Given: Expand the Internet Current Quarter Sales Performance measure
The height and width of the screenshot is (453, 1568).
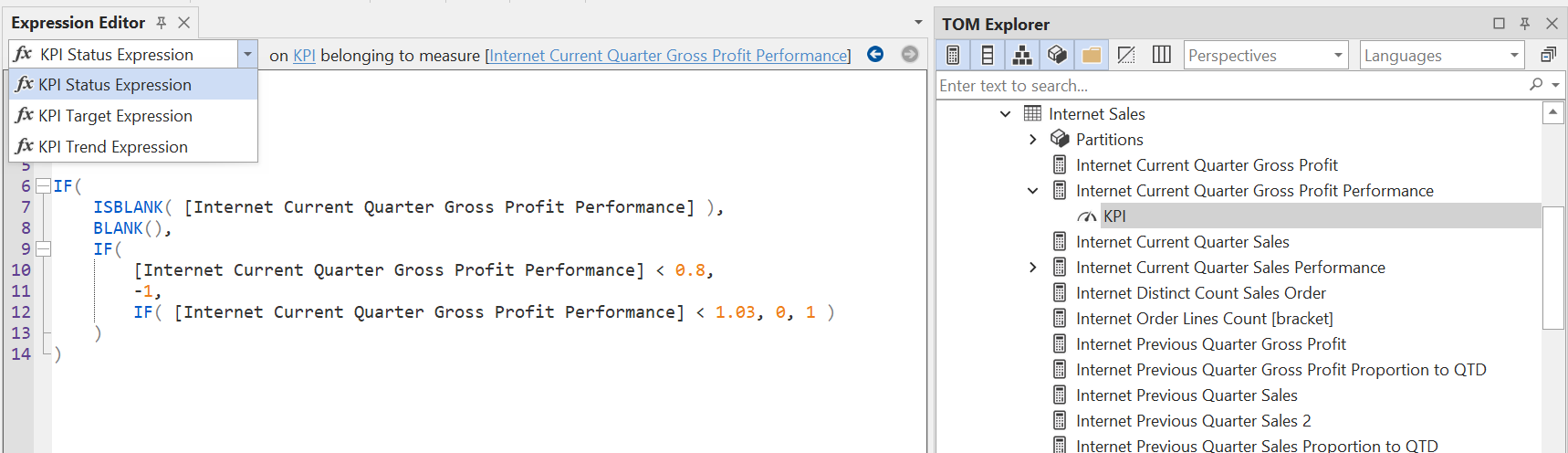Looking at the screenshot, I should (1032, 268).
